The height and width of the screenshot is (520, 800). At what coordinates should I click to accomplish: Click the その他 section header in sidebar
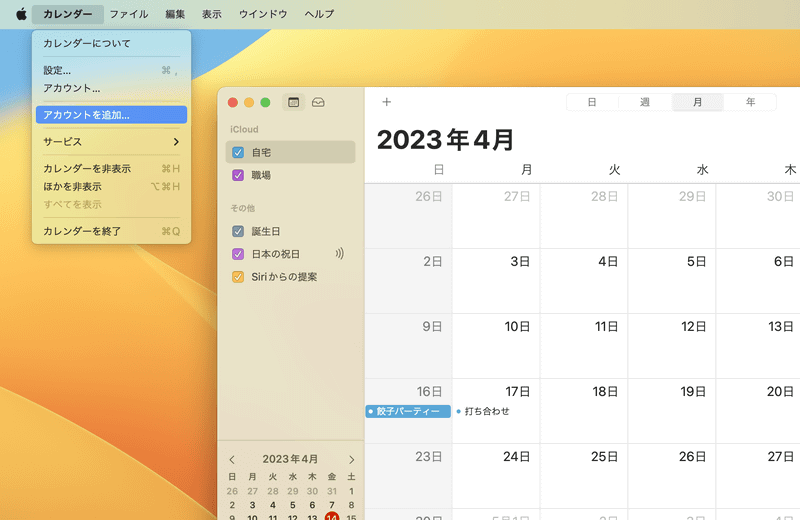(x=242, y=208)
